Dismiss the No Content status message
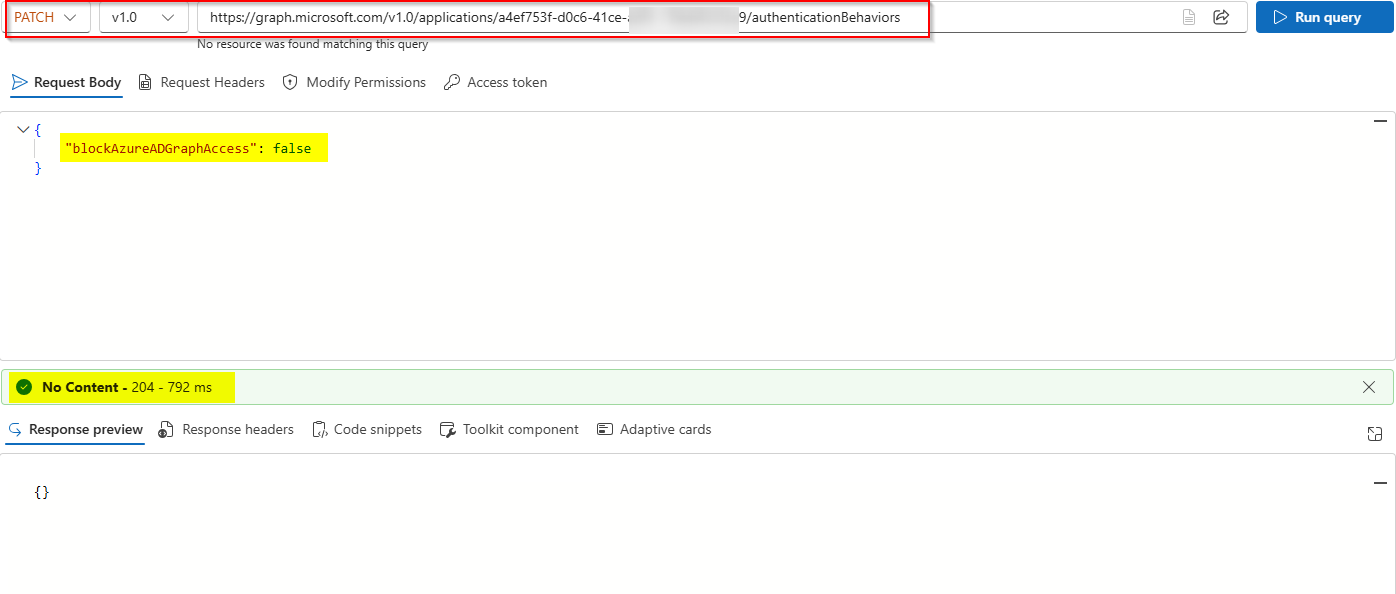This screenshot has width=1396, height=594. click(1369, 387)
